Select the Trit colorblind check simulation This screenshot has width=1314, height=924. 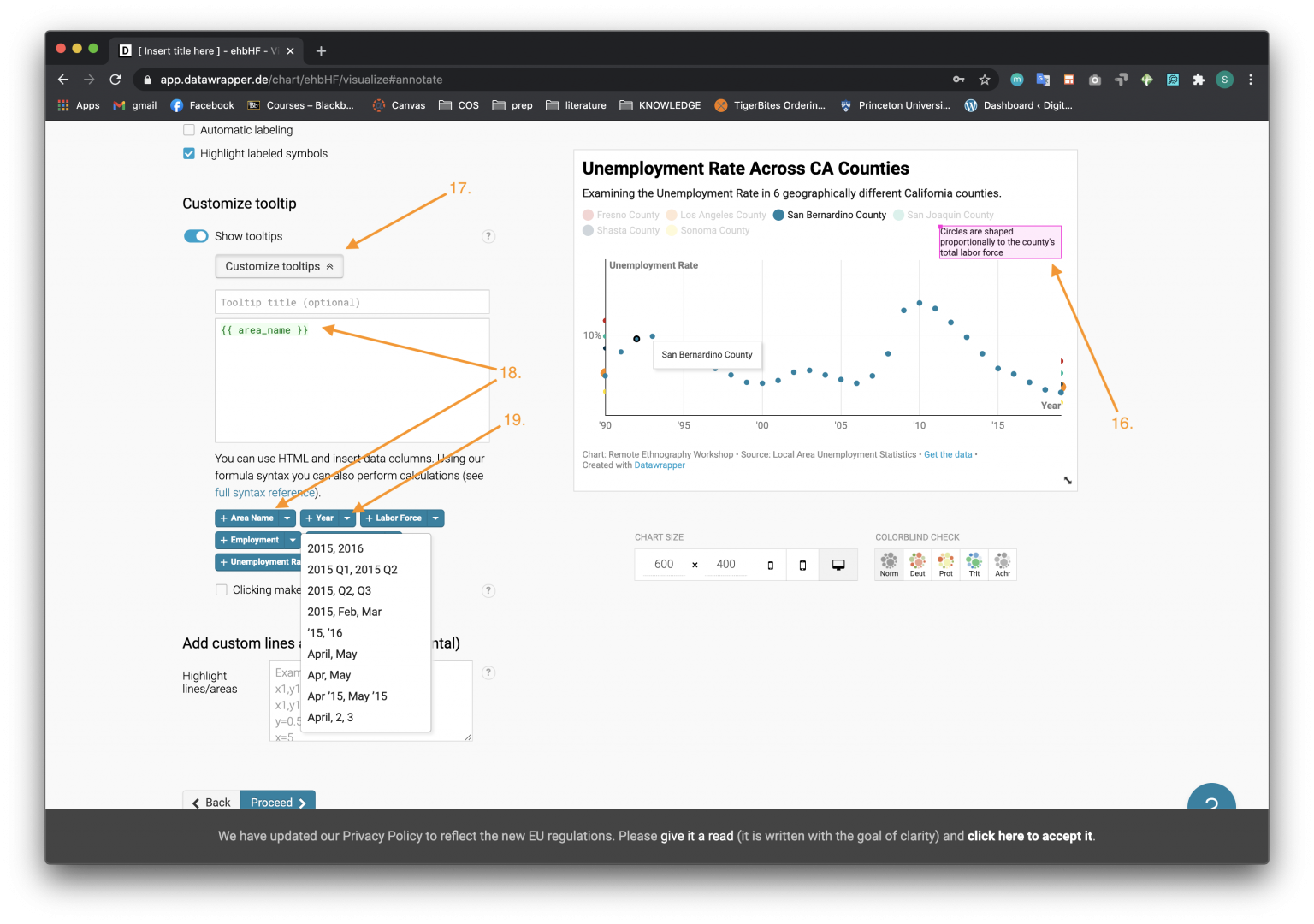[x=973, y=564]
